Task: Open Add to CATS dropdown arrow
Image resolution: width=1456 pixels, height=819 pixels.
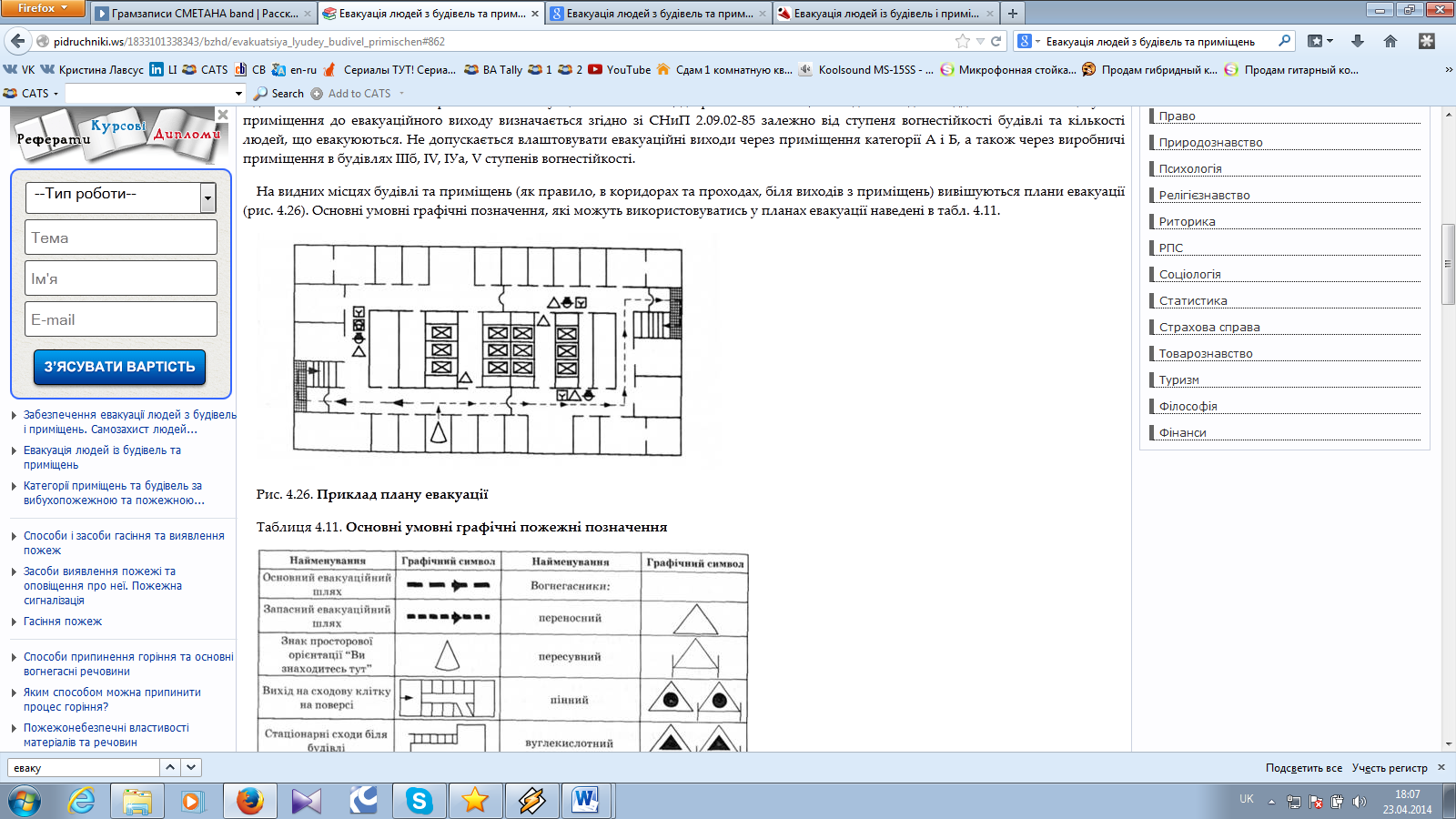Action: 401,93
